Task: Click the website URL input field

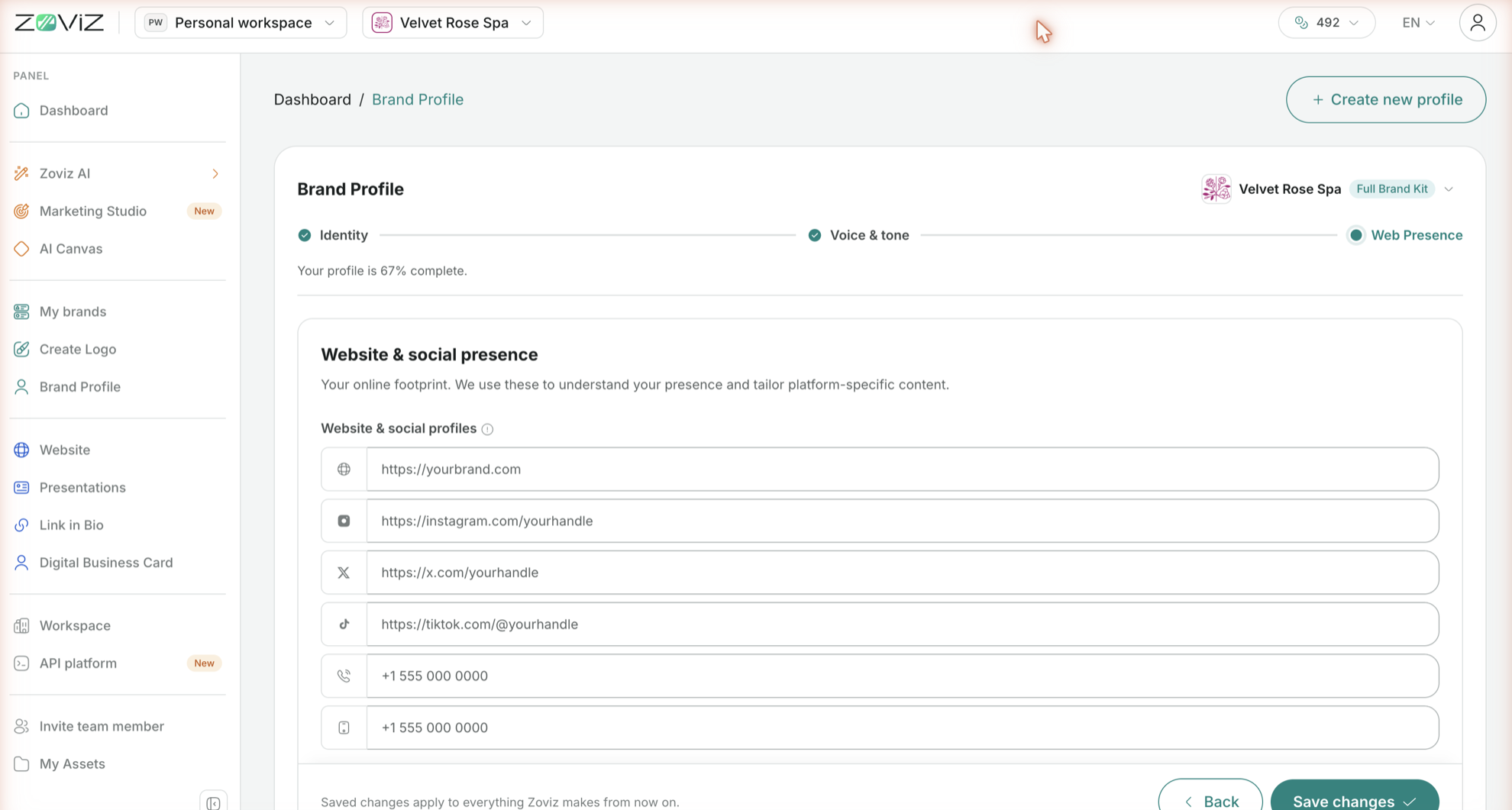Action: click(903, 469)
